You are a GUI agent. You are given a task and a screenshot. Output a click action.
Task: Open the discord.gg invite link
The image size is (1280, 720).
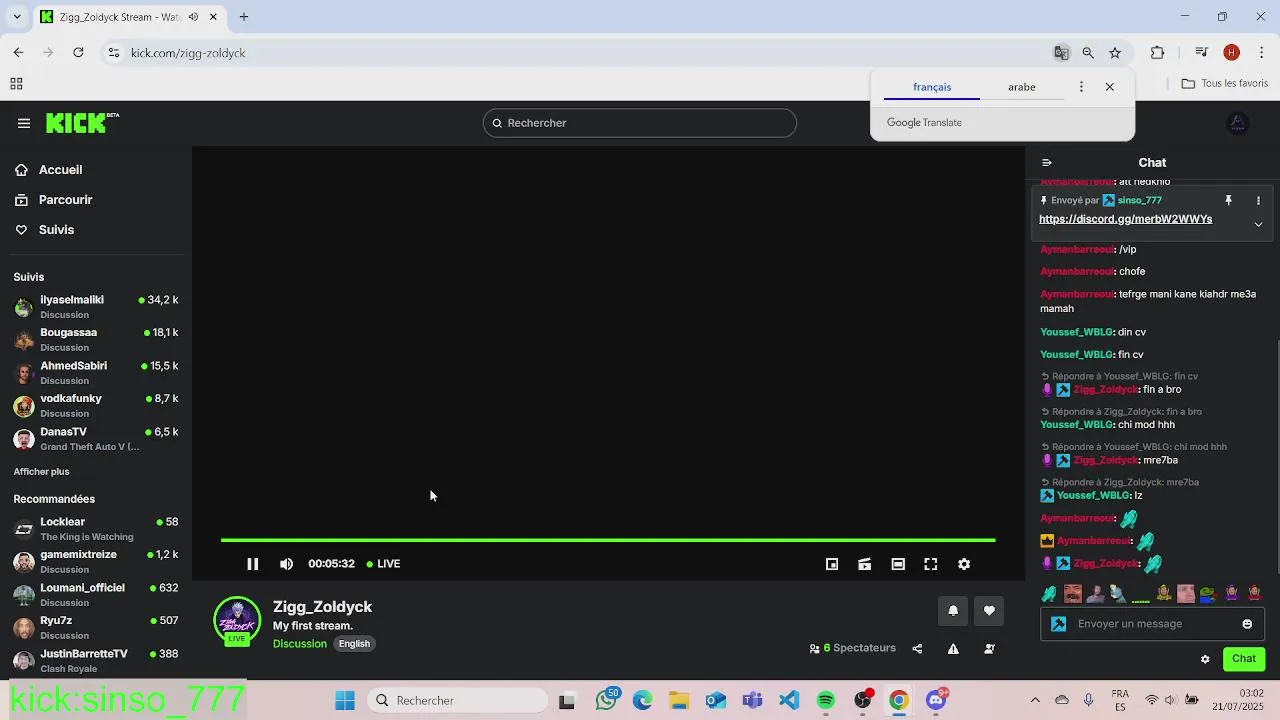(x=1125, y=219)
